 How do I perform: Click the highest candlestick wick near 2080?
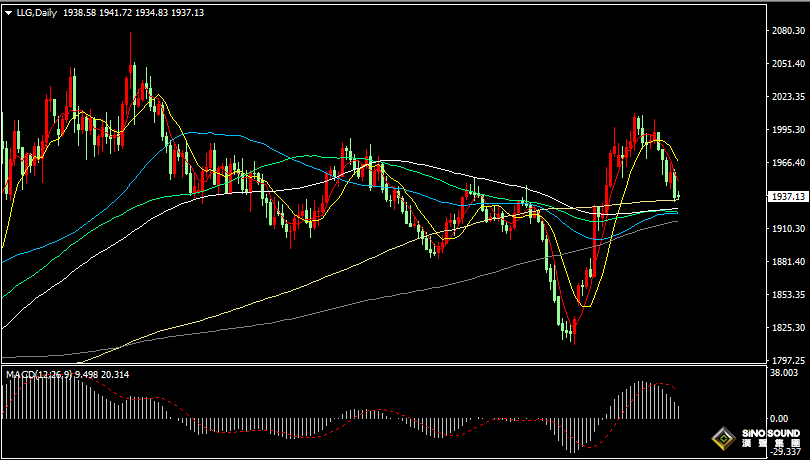coord(130,36)
